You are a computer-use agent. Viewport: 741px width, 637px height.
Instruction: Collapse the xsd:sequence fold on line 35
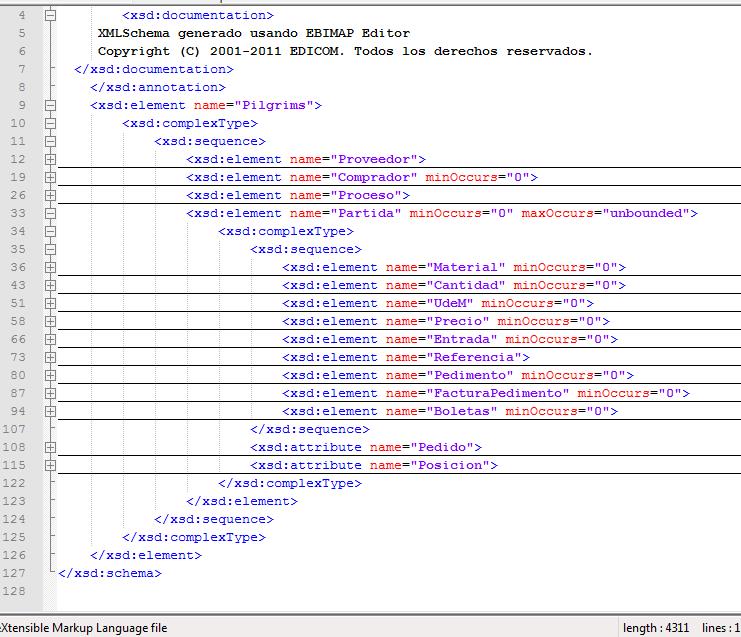(50, 250)
